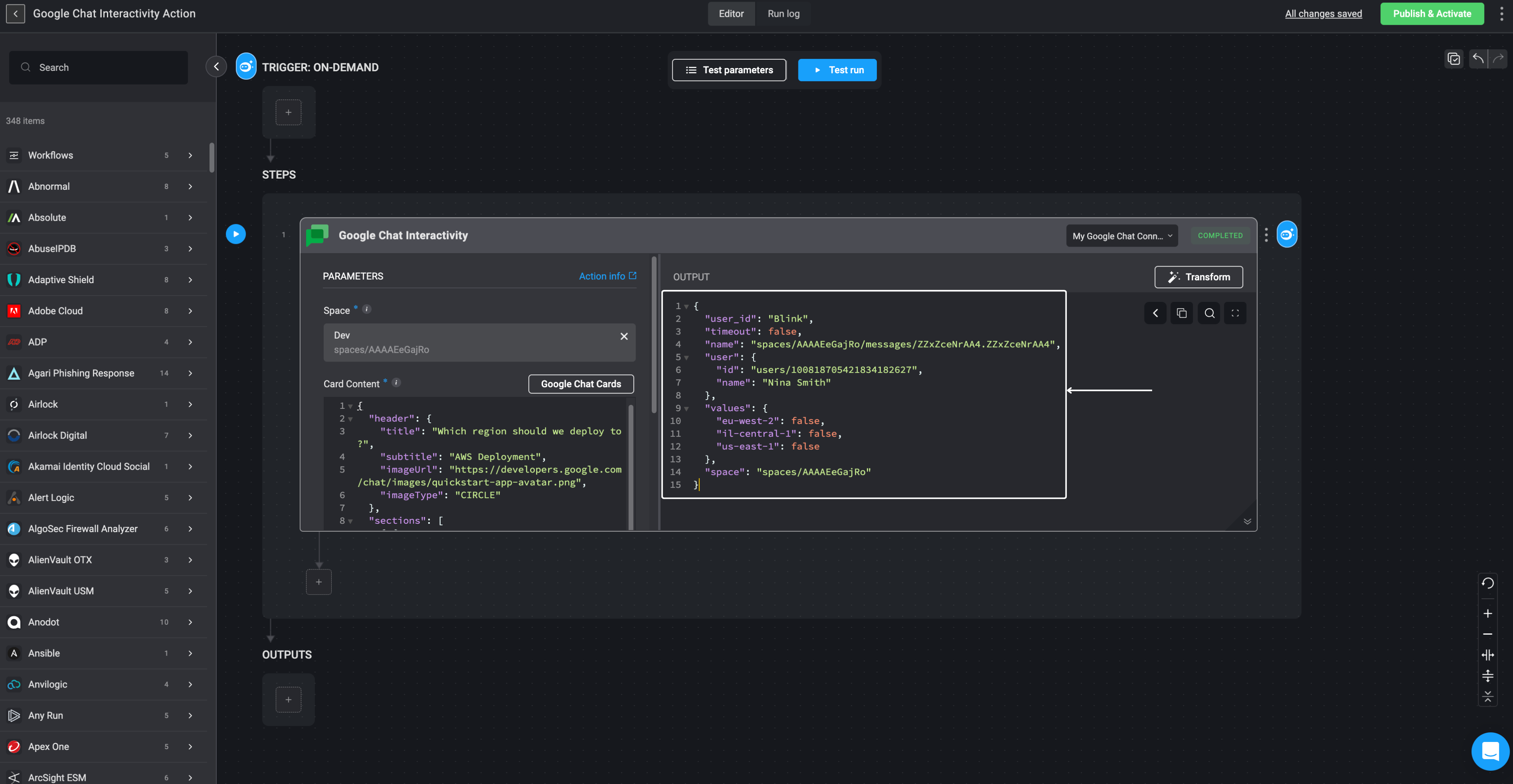Clear the Dev space selection
The height and width of the screenshot is (784, 1513).
click(624, 336)
